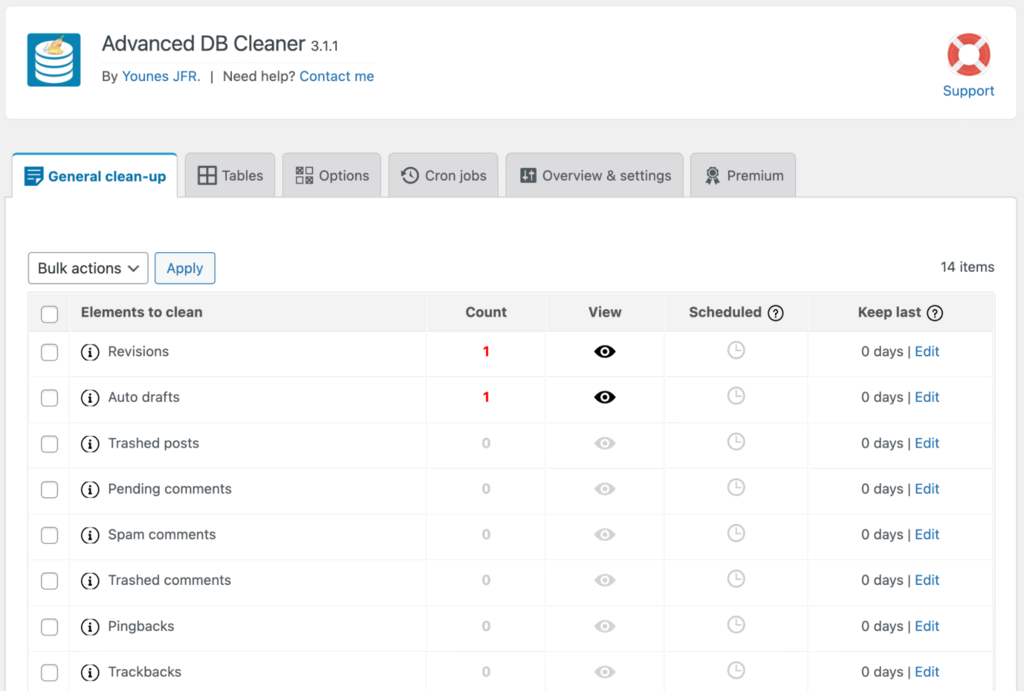Viewport: 1024px width, 691px height.
Task: Edit the Keep last setting for Pending comments
Action: click(x=927, y=489)
